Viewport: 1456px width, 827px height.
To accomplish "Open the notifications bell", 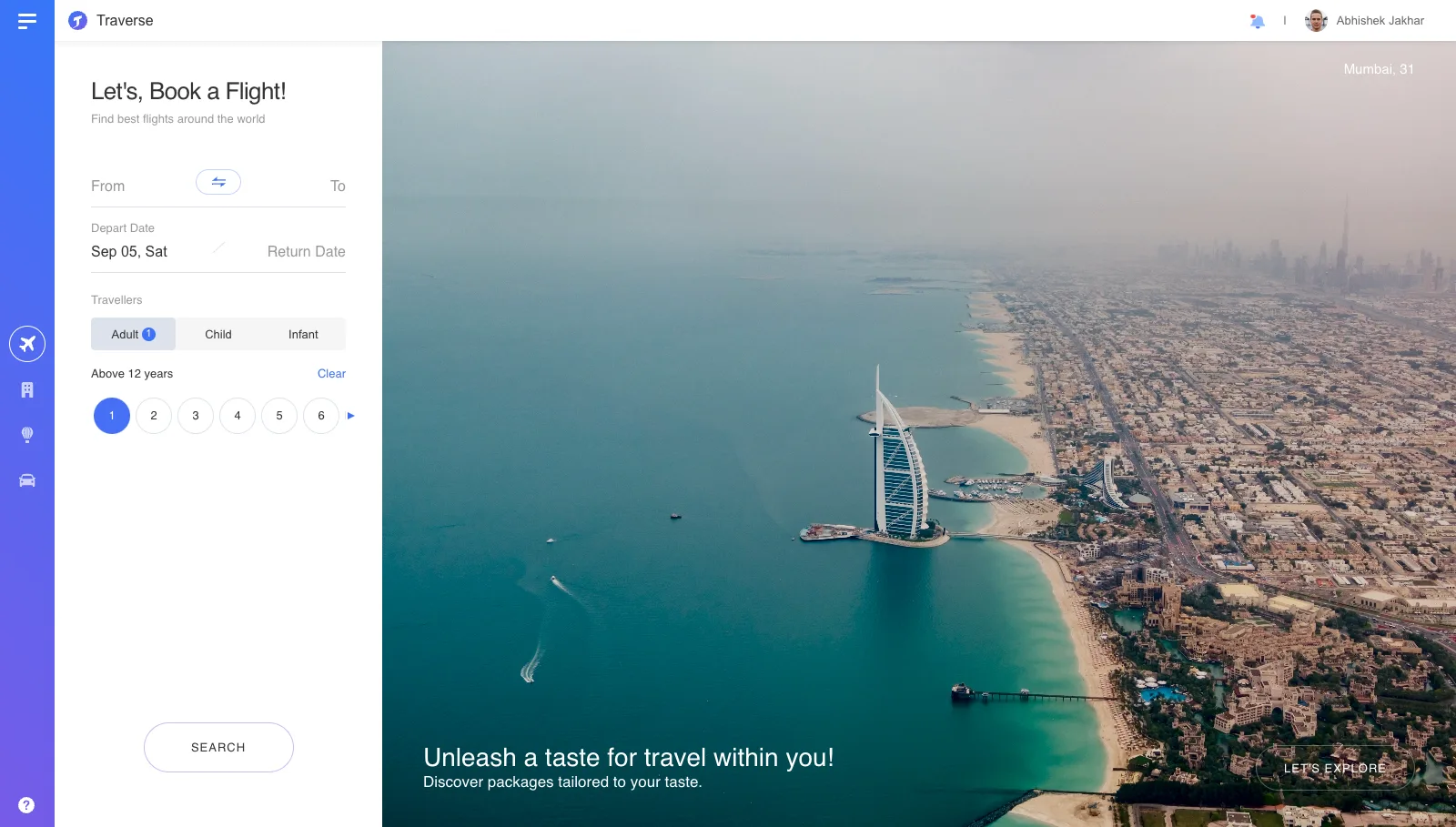I will 1258,21.
